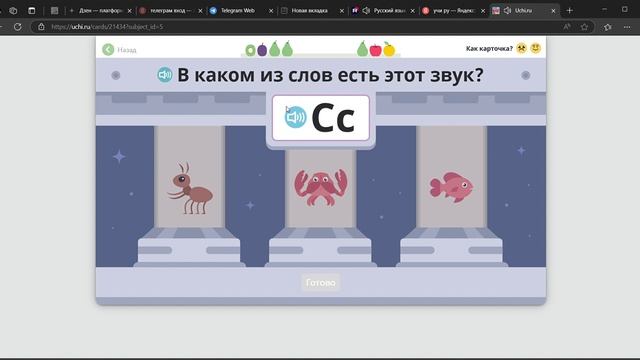
Task: Open browser extensions icon
Action: click(608, 27)
